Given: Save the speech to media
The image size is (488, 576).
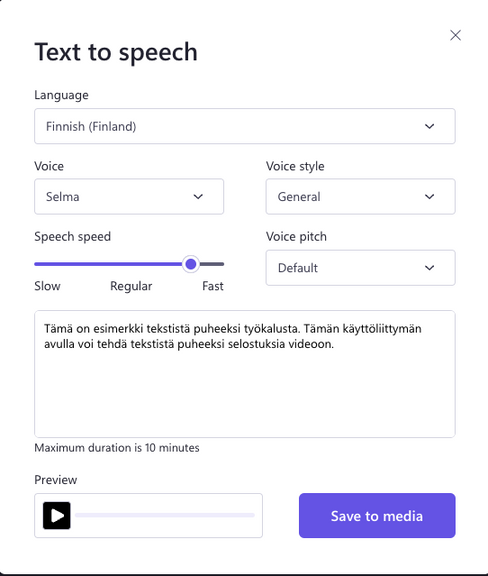Looking at the screenshot, I should pos(377,515).
